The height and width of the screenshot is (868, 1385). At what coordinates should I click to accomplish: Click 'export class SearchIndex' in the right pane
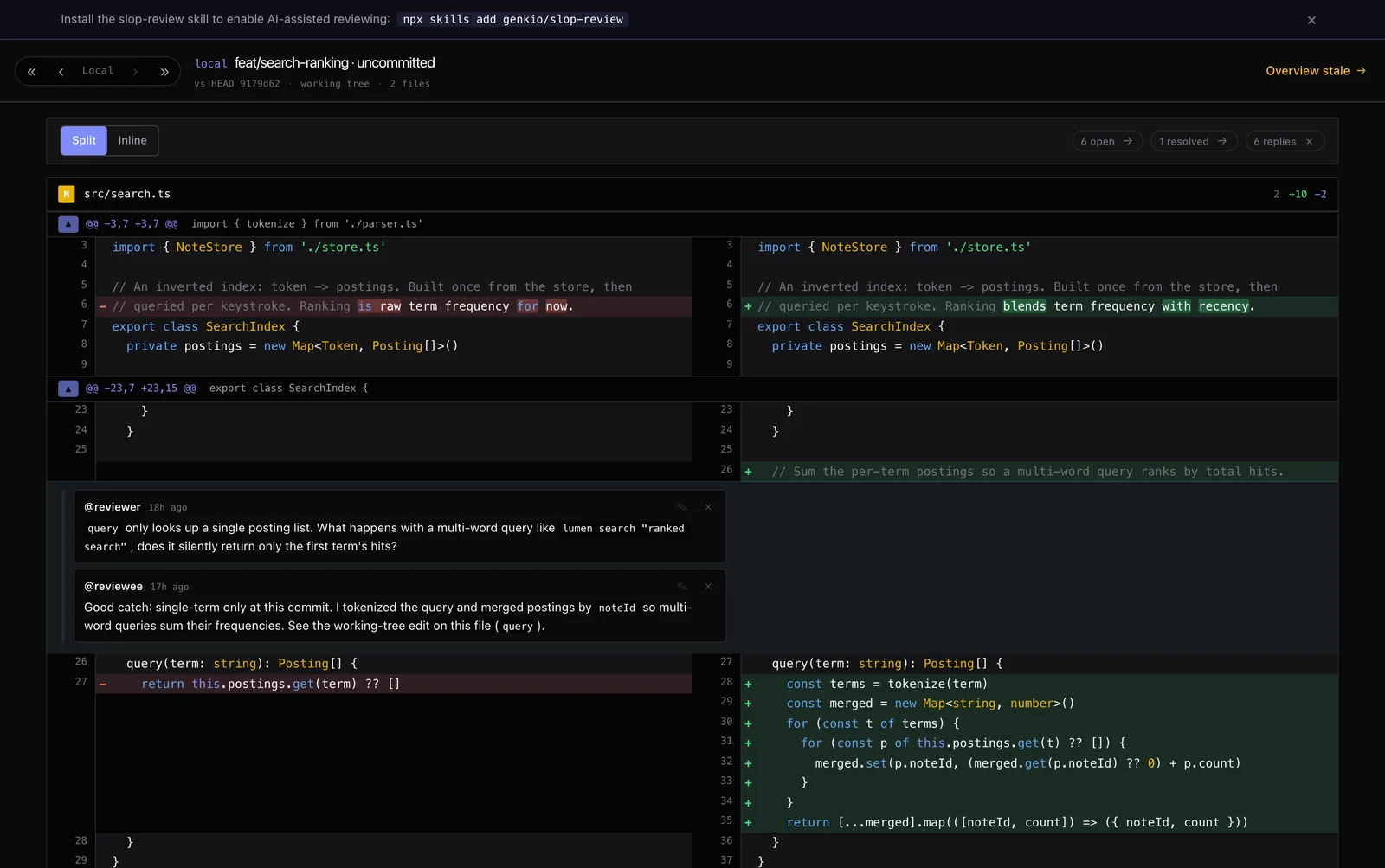844,326
